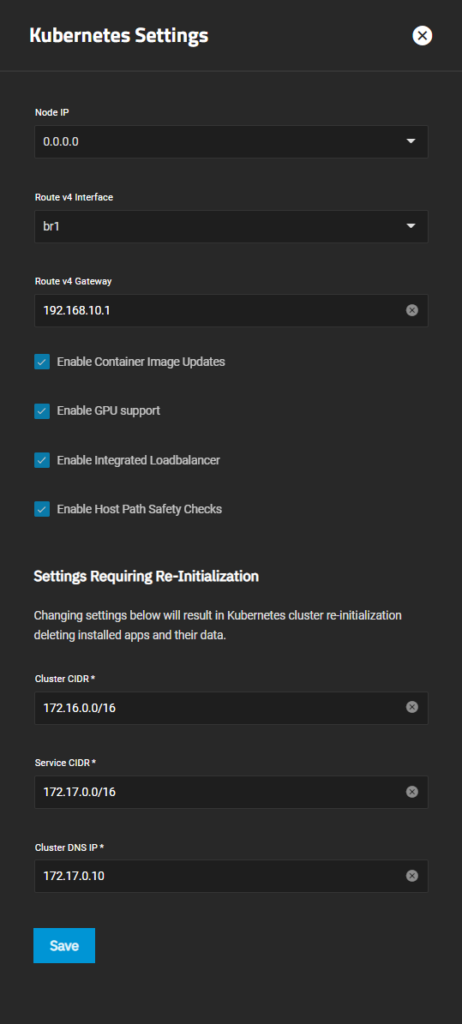462x1024 pixels.
Task: Select the br1 interface combo box
Action: pos(231,226)
